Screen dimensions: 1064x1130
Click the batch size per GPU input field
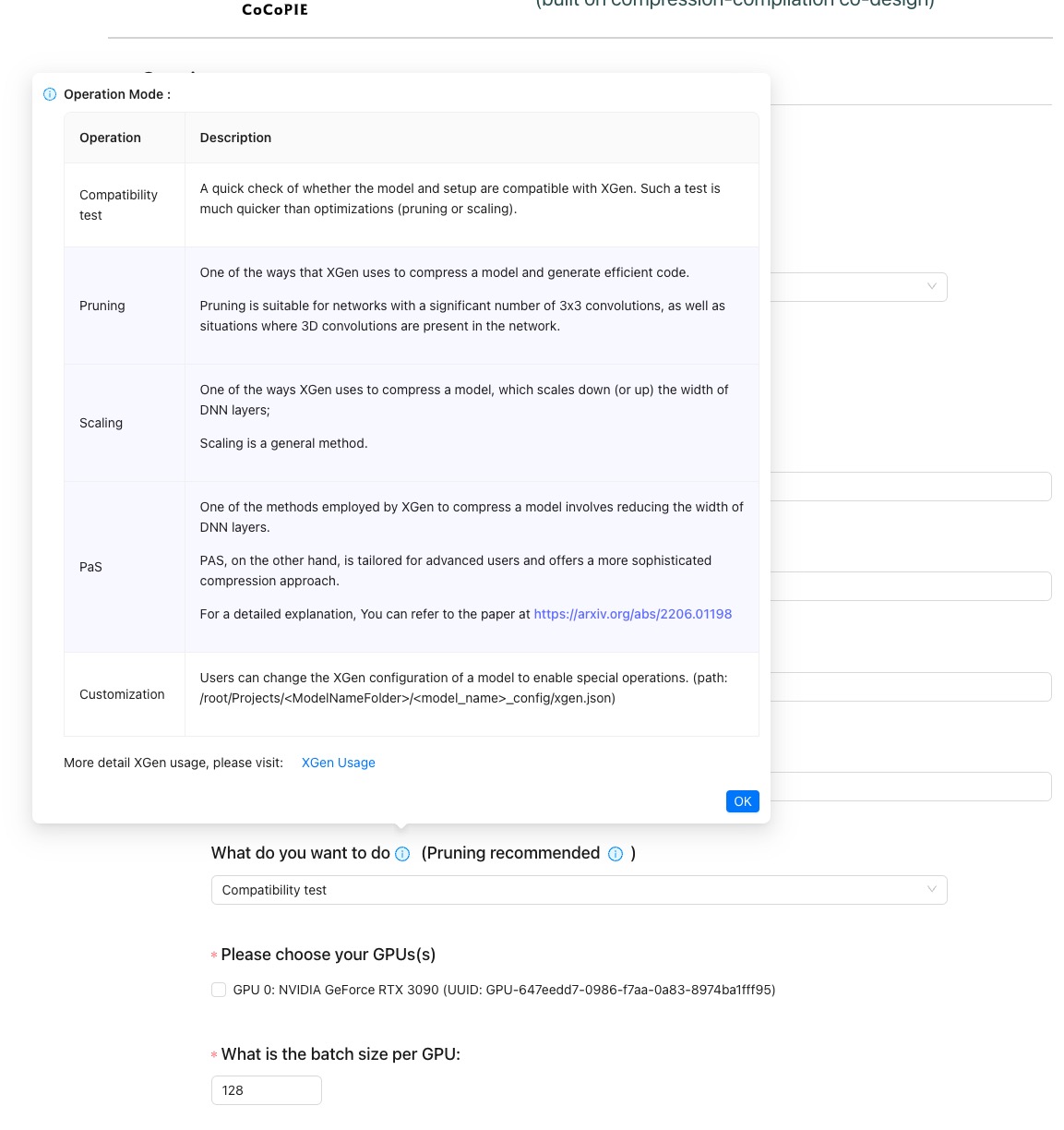click(x=267, y=1090)
